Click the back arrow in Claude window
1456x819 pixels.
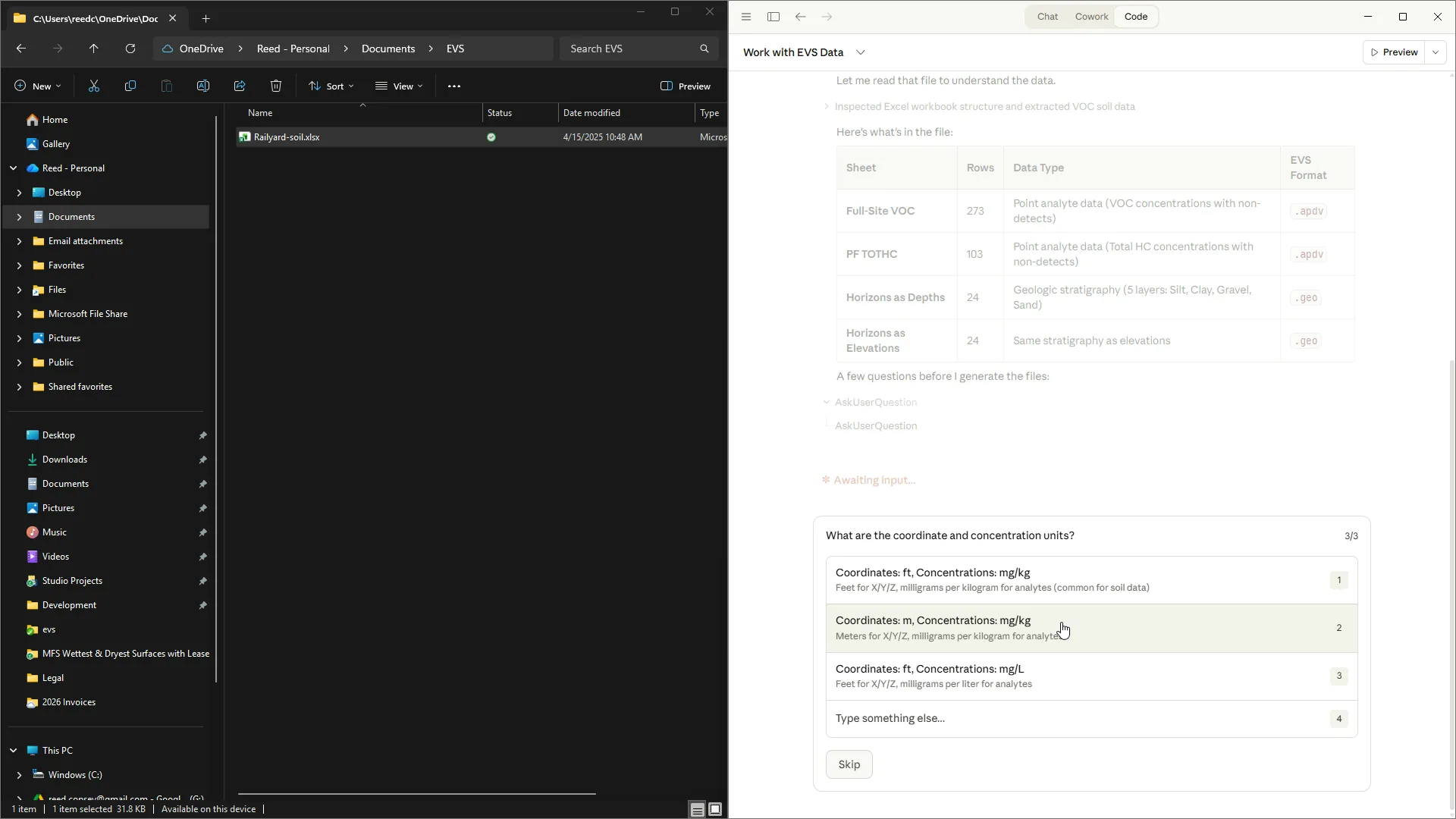[801, 17]
